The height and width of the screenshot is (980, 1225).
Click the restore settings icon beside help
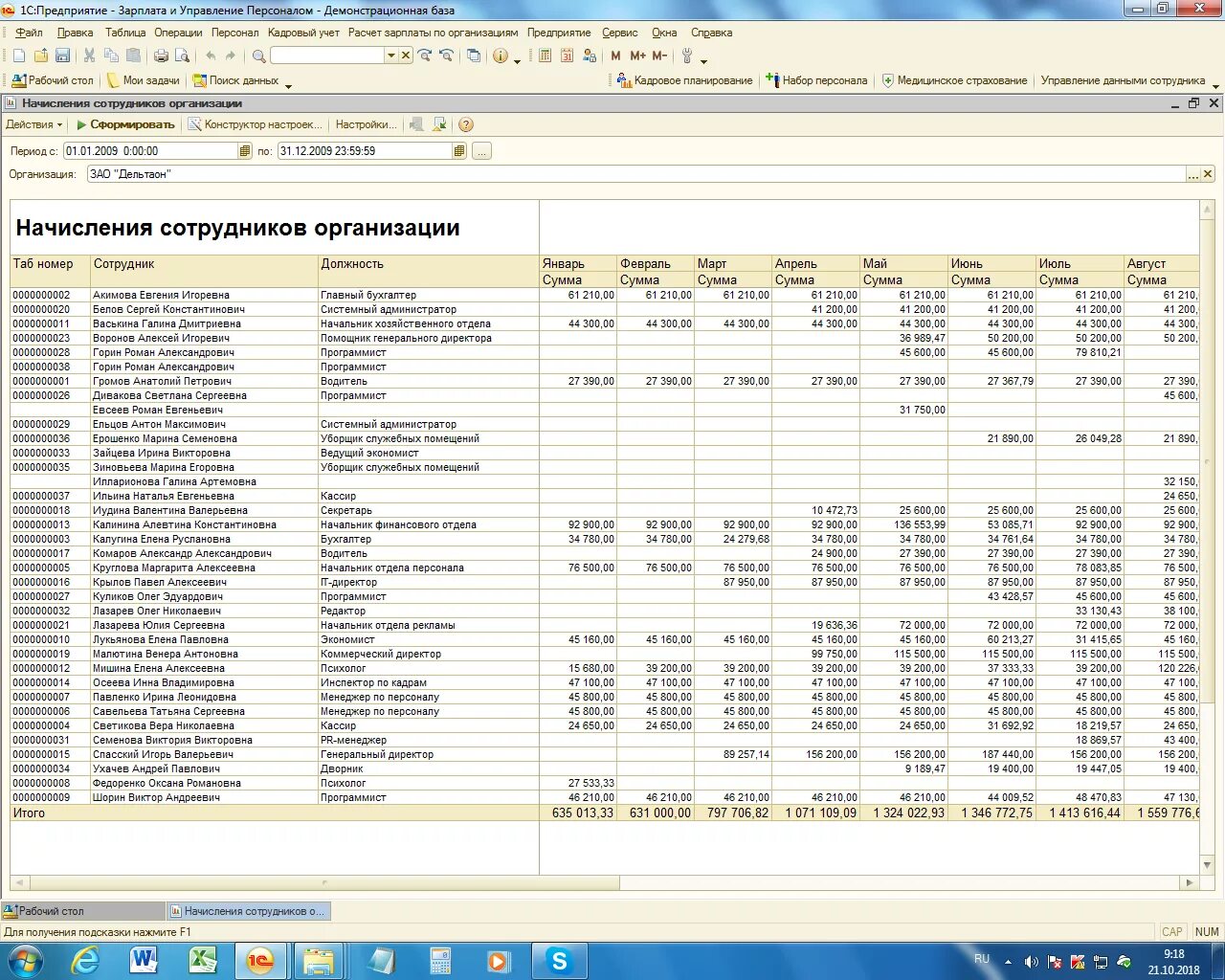[x=439, y=124]
